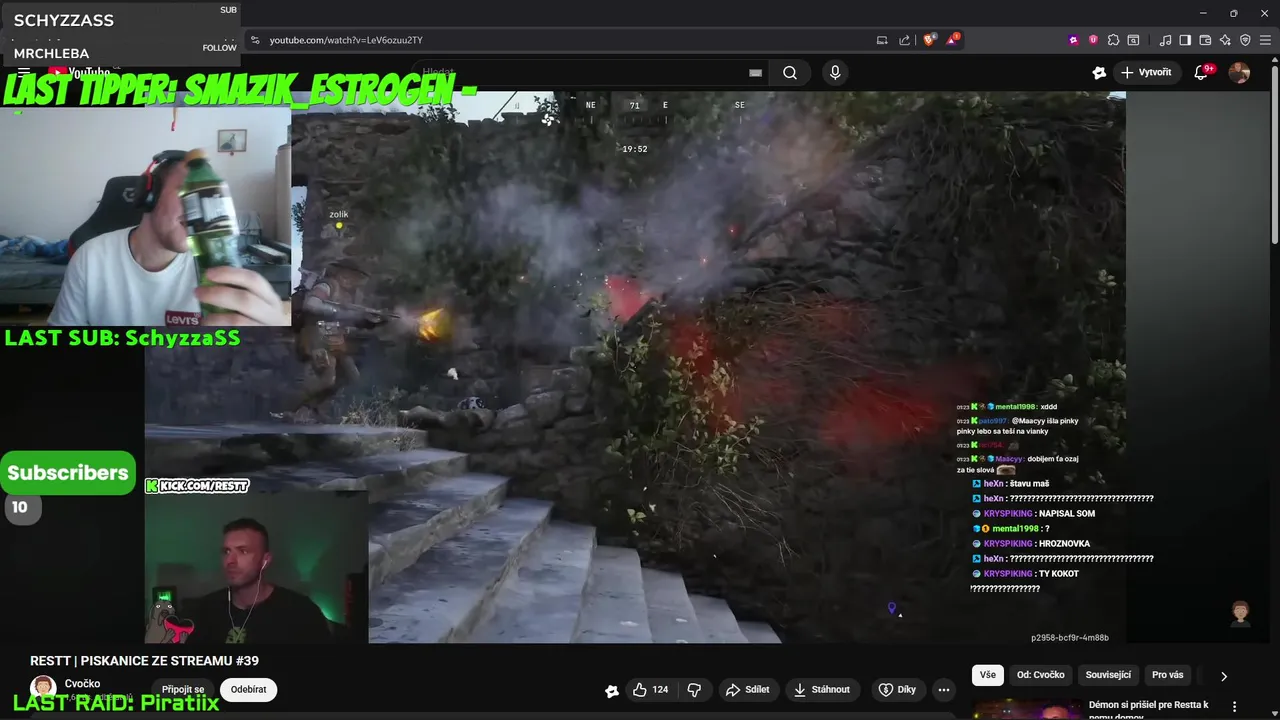Screen dimensions: 1280x720
Task: Click the SUB label in the overlay
Action: (228, 10)
